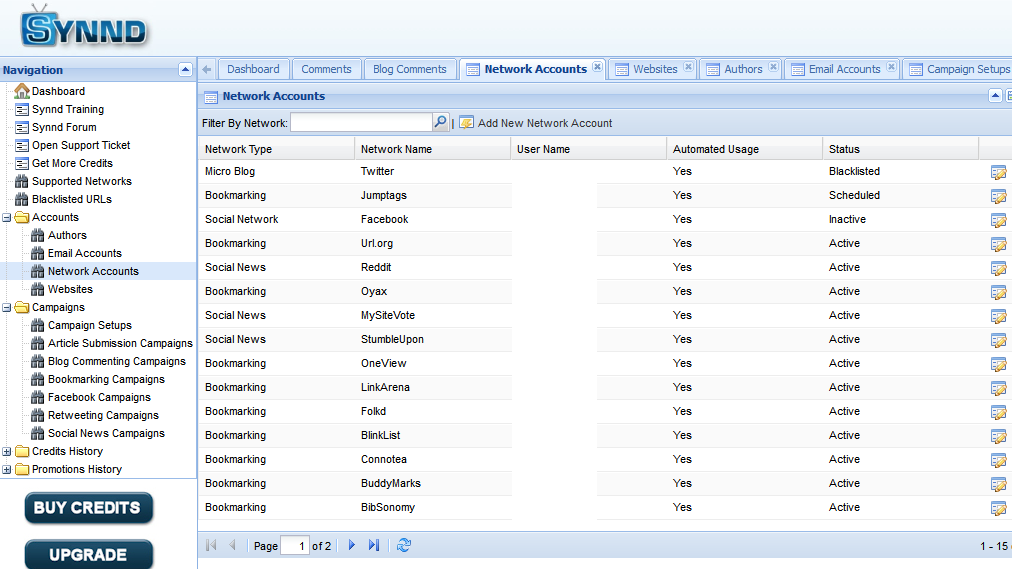Viewport: 1012px width, 569px height.
Task: Switch to the Email Accounts tab
Action: [844, 69]
